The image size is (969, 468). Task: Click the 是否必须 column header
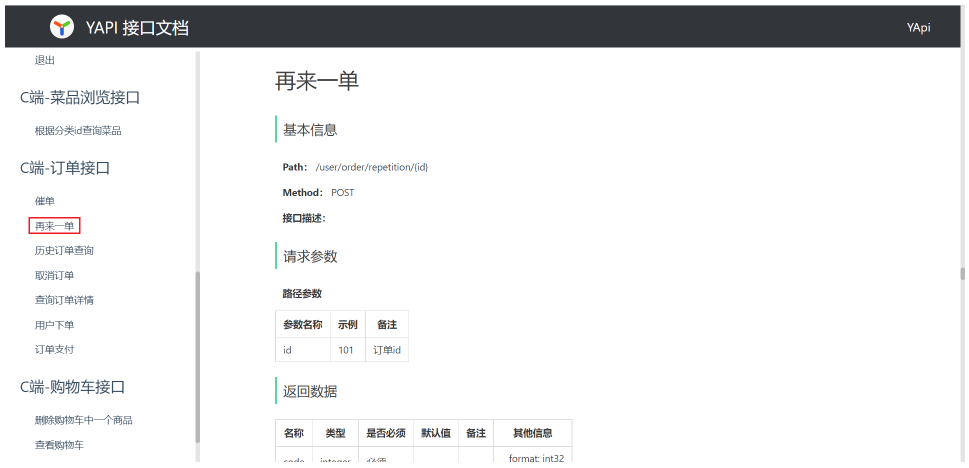point(386,433)
